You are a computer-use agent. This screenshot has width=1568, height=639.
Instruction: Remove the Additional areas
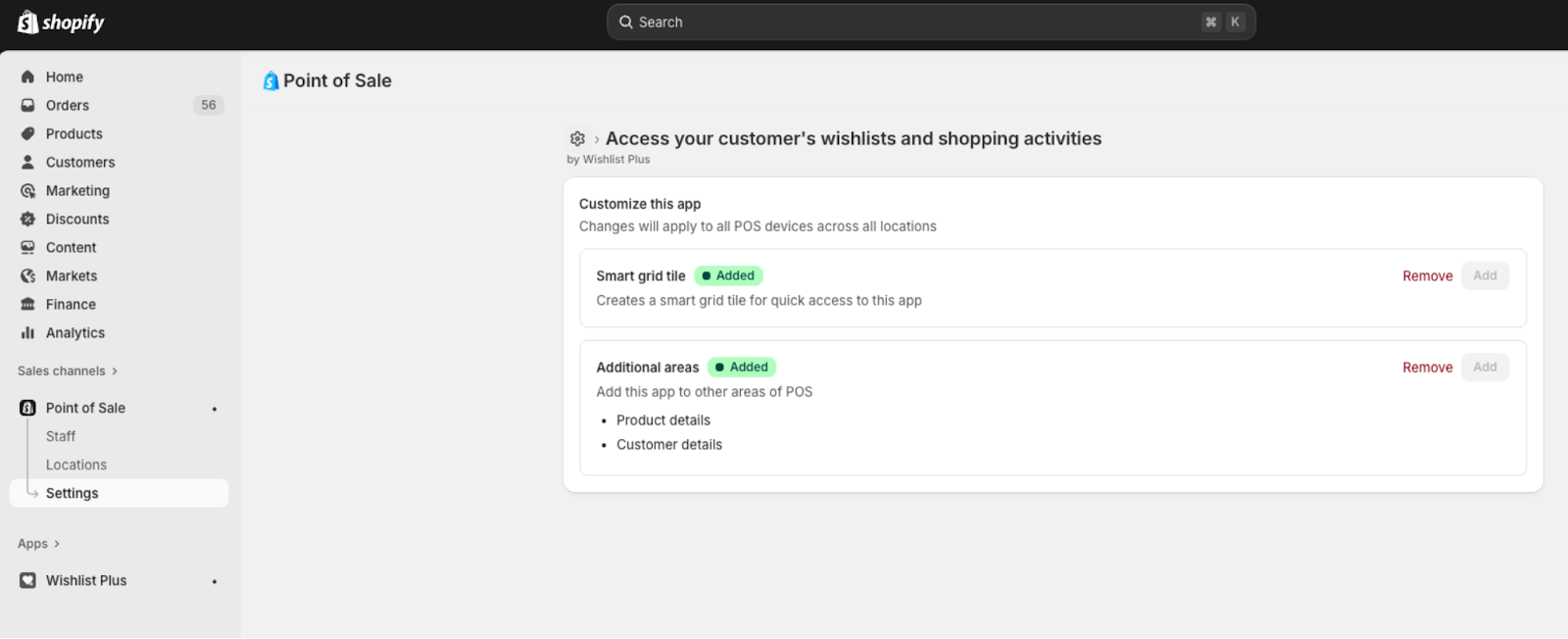pyautogui.click(x=1427, y=368)
